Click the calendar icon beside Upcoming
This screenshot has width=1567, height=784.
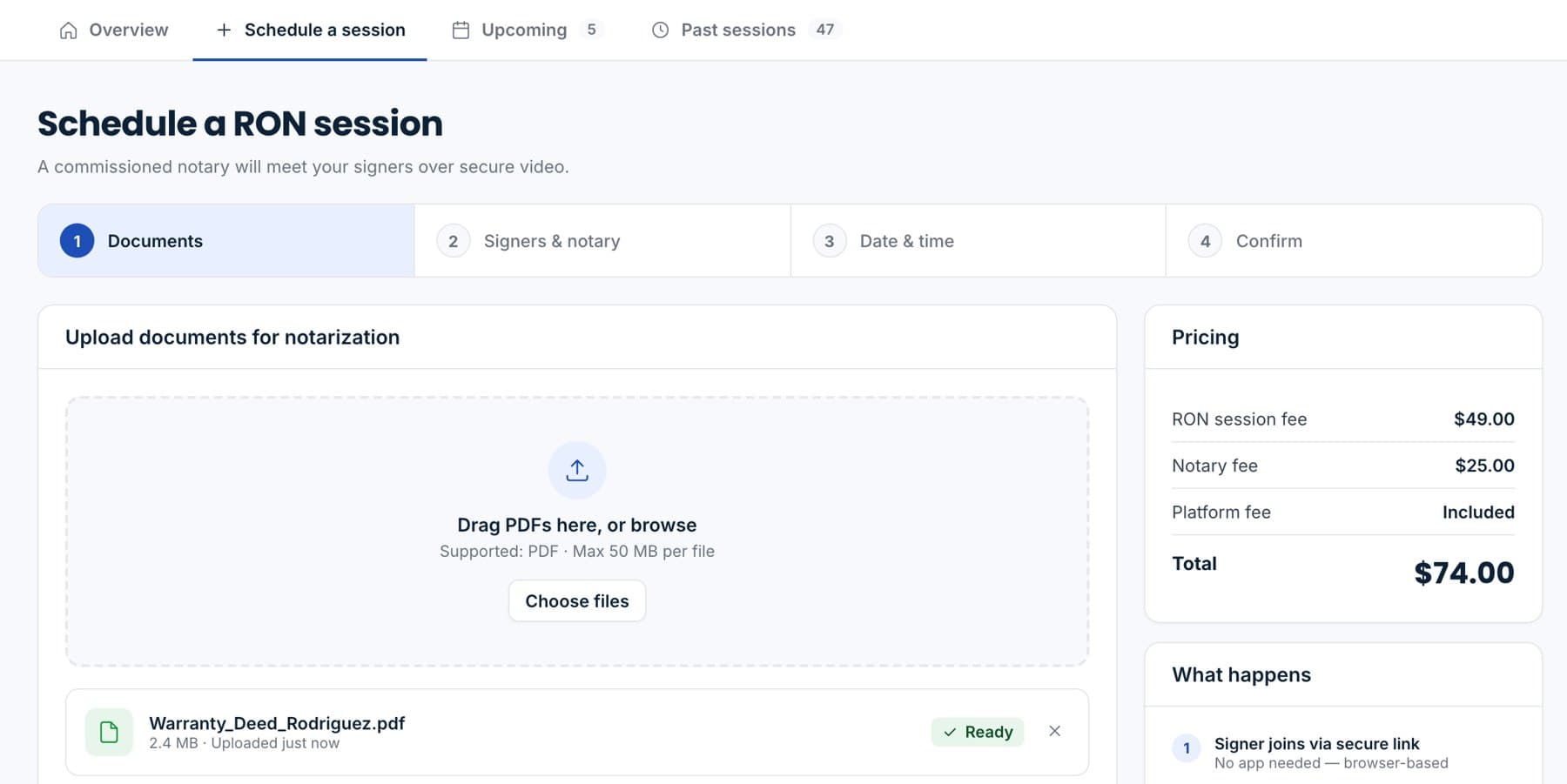[x=461, y=30]
